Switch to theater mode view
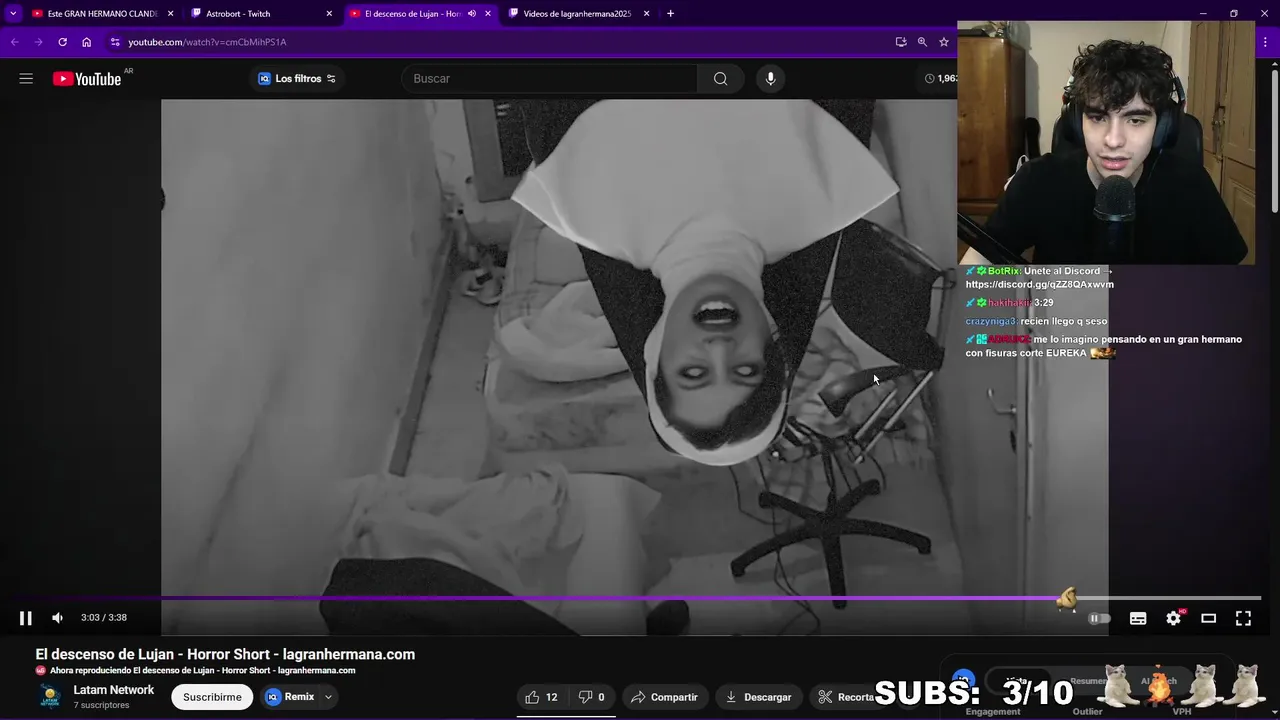 click(1208, 618)
